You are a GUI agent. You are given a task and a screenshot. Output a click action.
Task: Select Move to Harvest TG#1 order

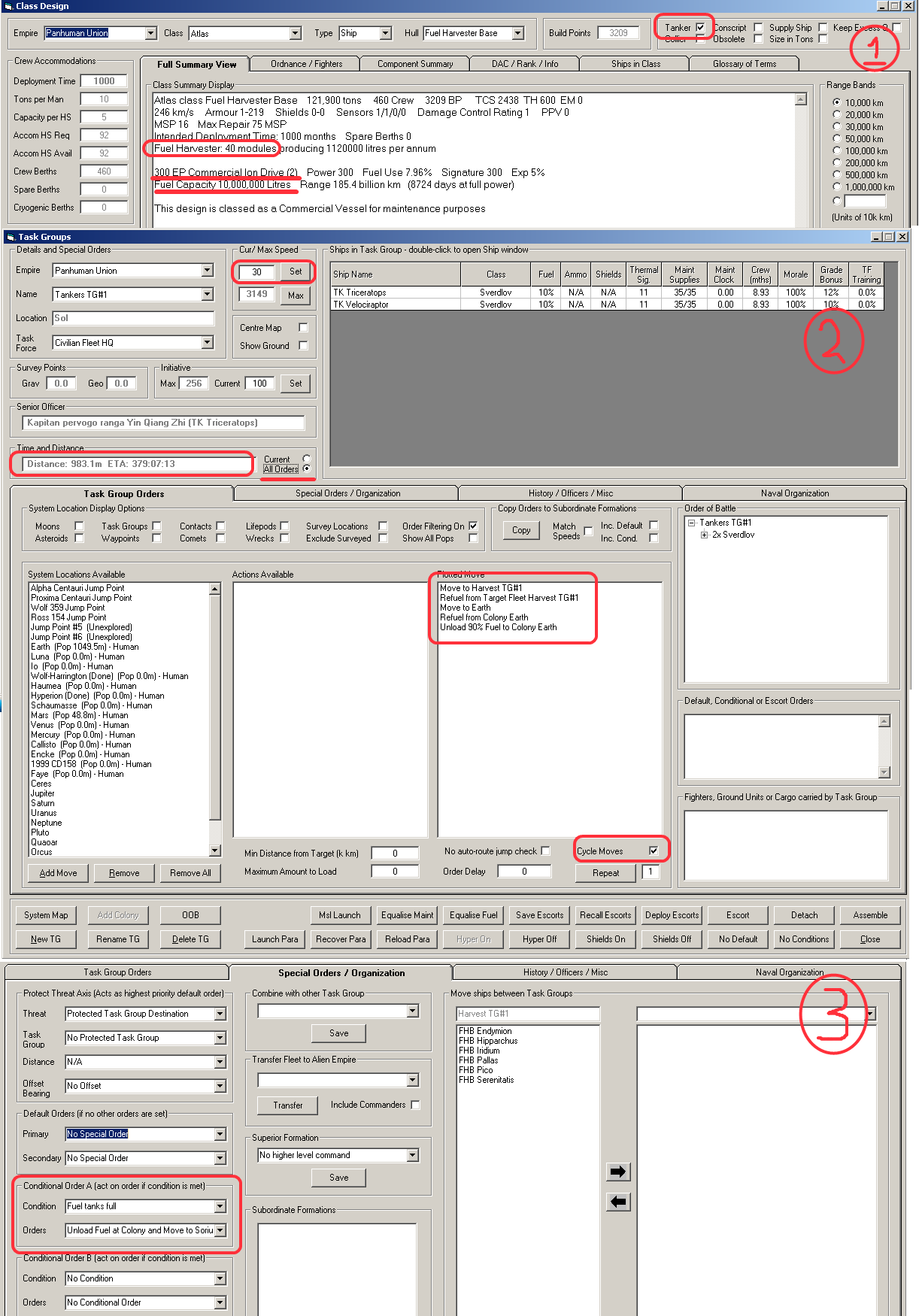pos(481,588)
